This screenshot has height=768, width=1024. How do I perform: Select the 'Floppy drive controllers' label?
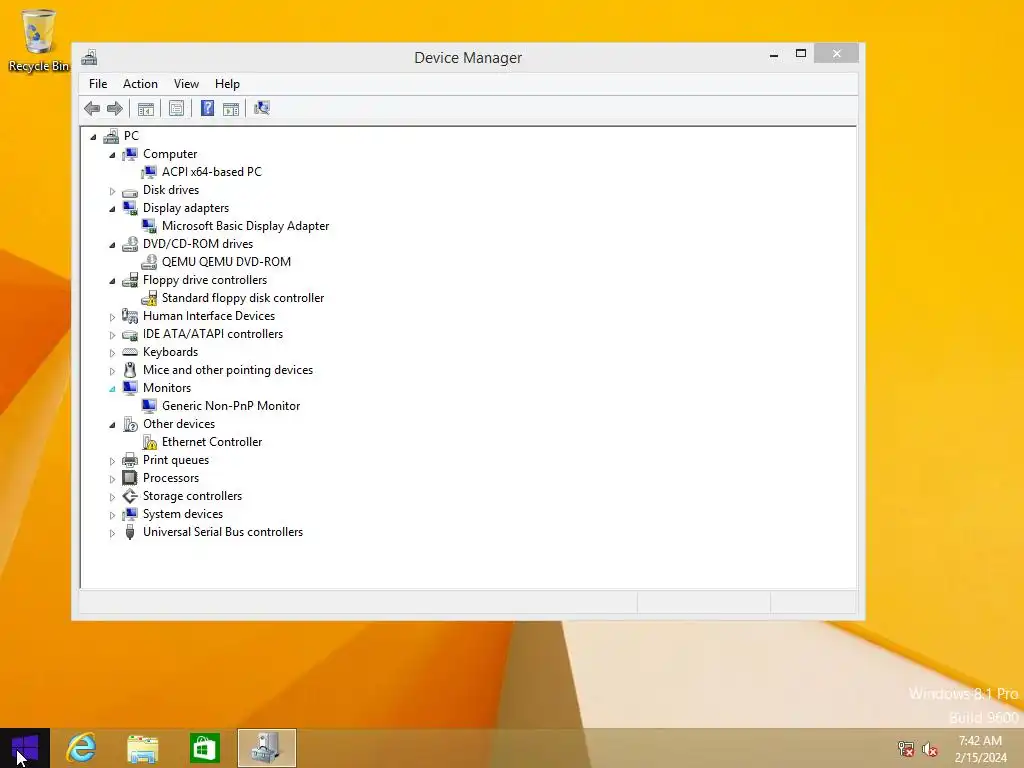coord(205,280)
